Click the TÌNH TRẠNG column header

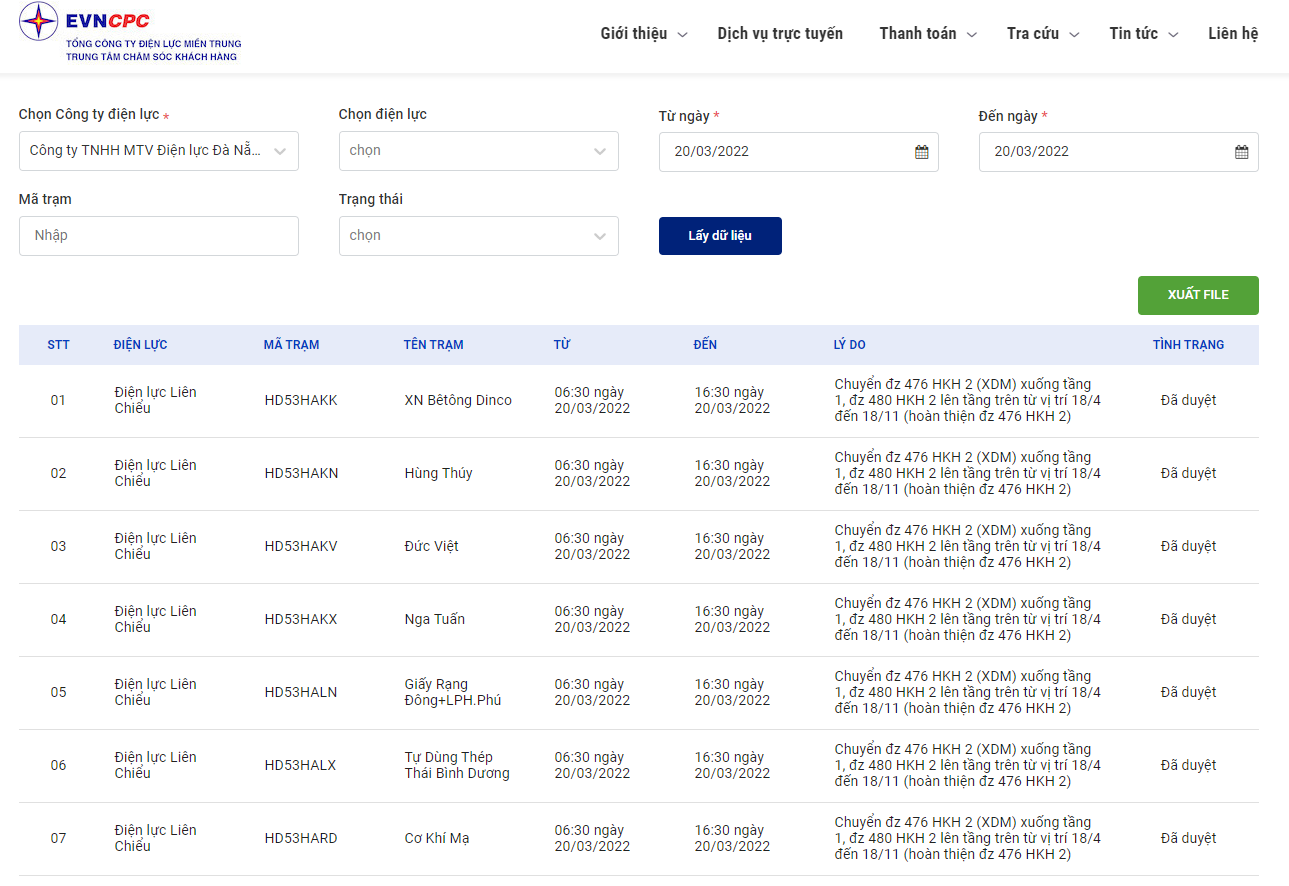[1188, 345]
